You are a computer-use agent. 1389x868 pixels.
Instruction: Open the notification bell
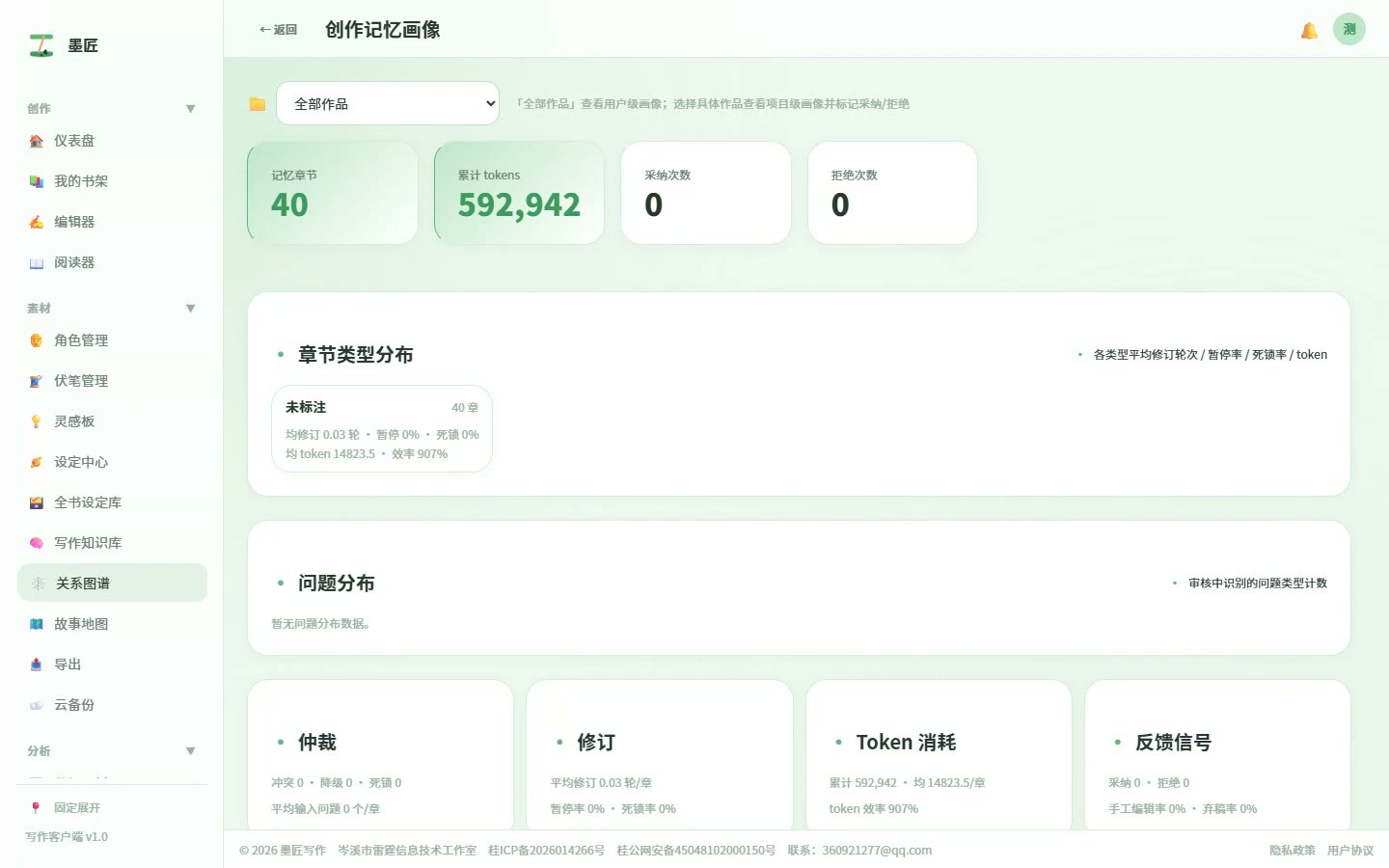(x=1309, y=30)
